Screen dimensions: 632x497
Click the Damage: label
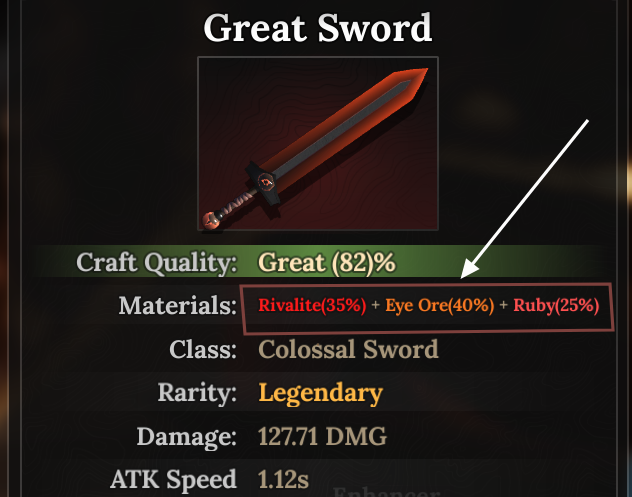click(186, 437)
